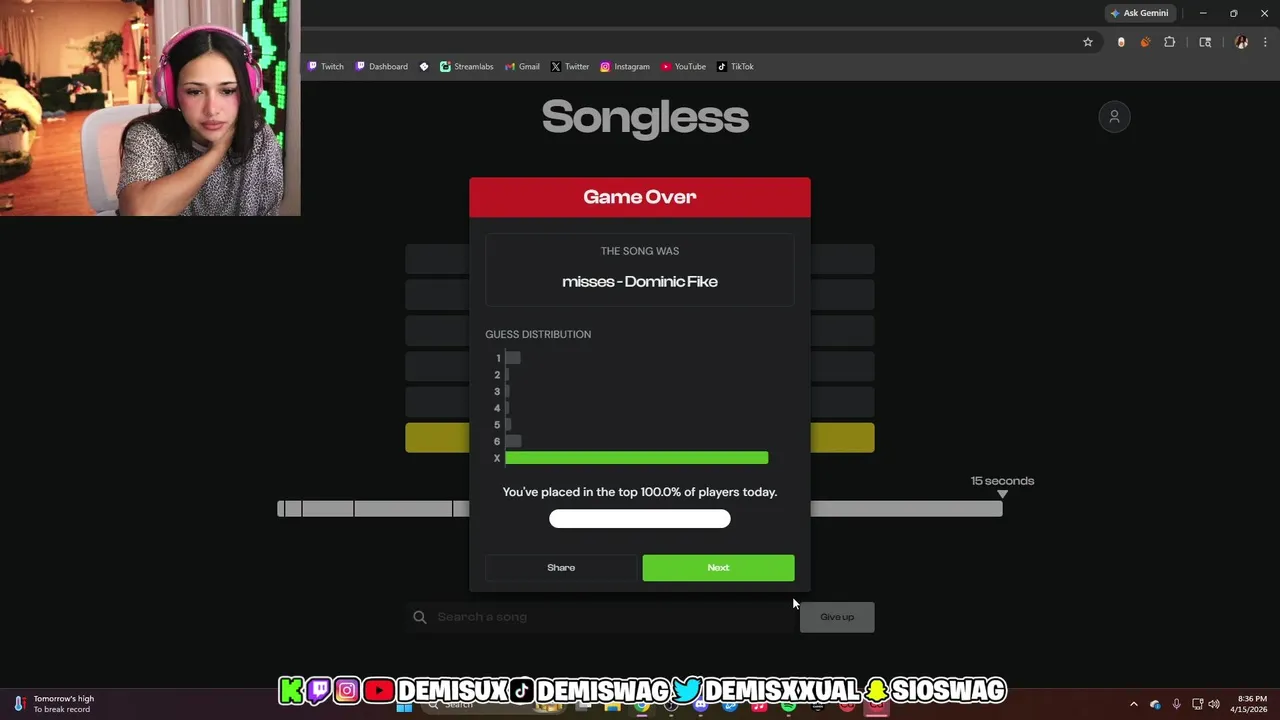The image size is (1280, 720).
Task: Click the dimmed Give up button
Action: [837, 617]
